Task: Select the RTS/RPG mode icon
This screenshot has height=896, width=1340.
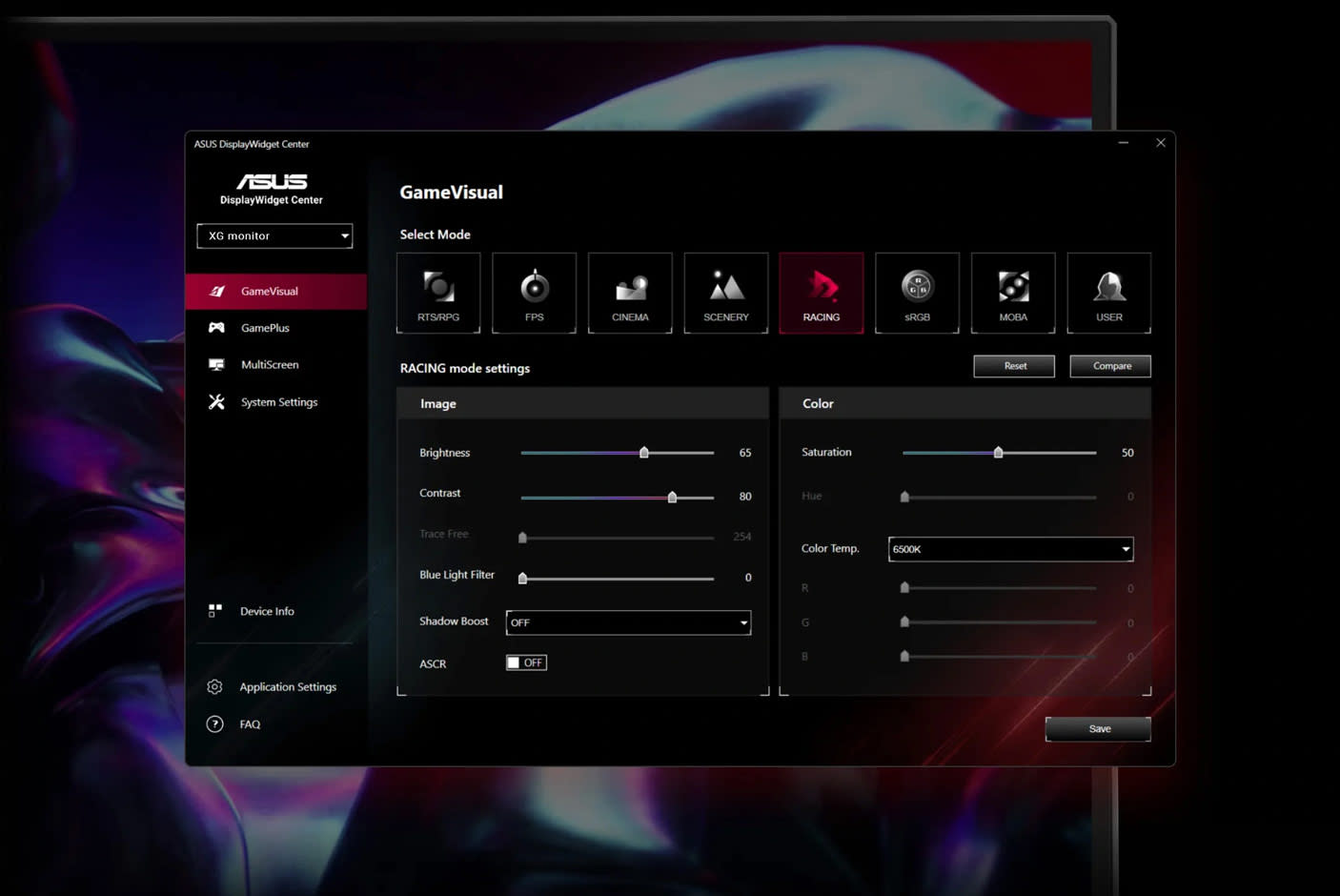Action: coord(437,293)
